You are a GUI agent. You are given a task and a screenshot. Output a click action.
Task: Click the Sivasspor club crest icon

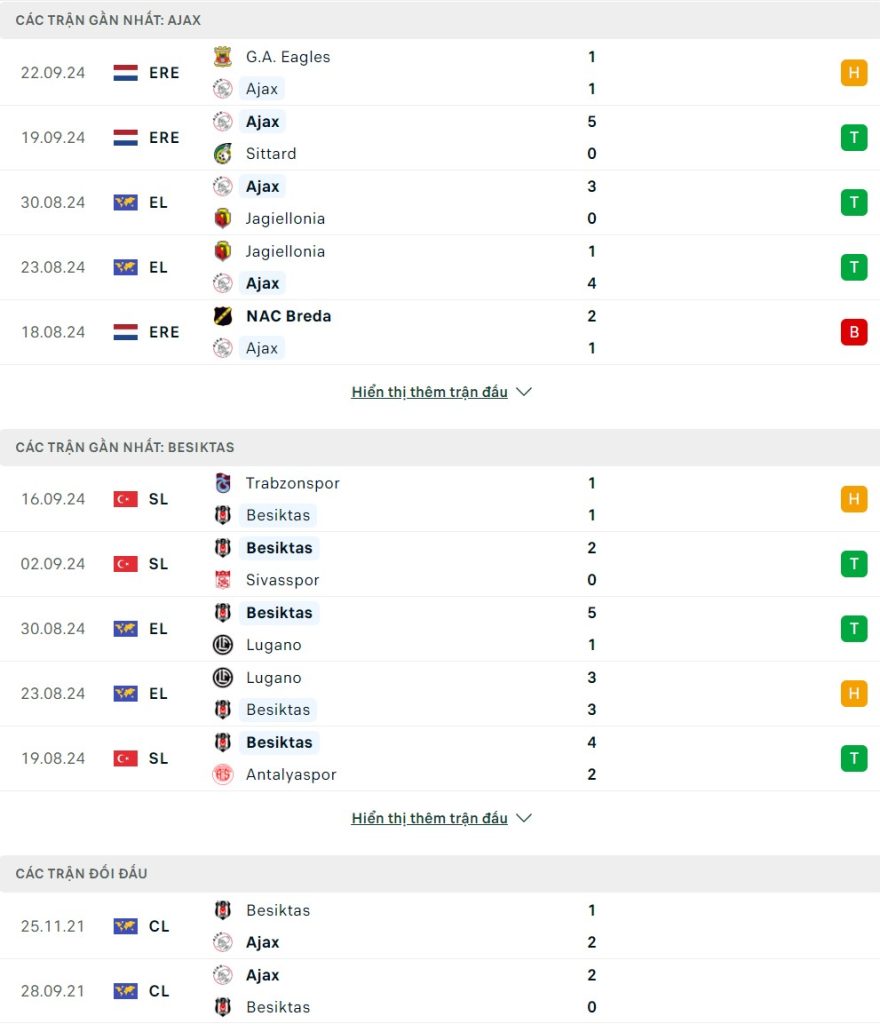click(x=223, y=580)
